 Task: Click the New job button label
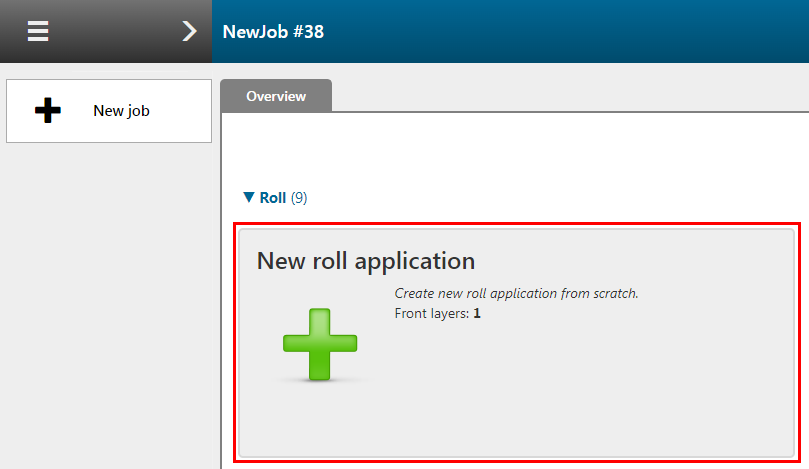click(121, 110)
